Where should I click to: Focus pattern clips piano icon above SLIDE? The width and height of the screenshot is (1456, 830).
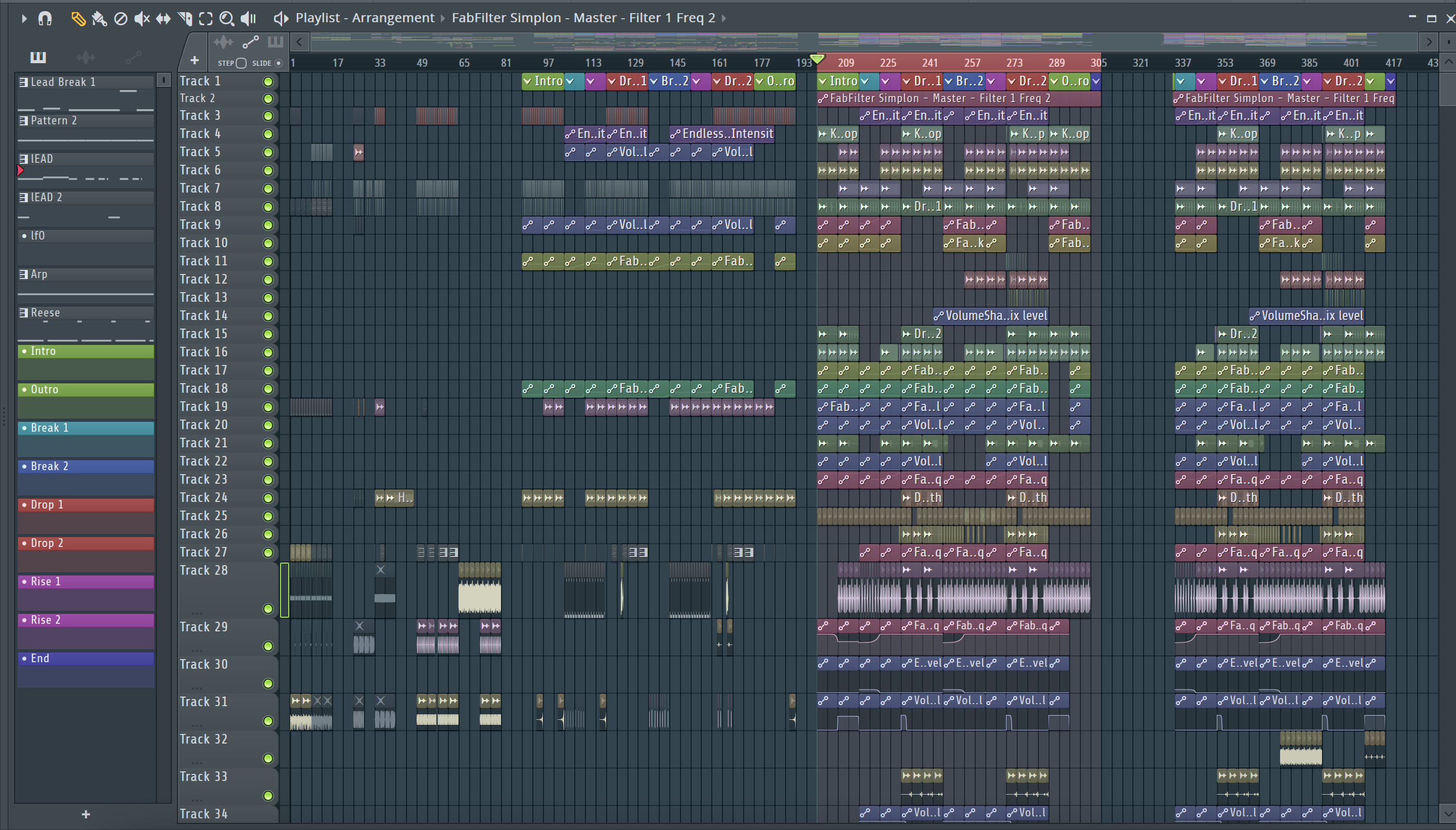[276, 41]
